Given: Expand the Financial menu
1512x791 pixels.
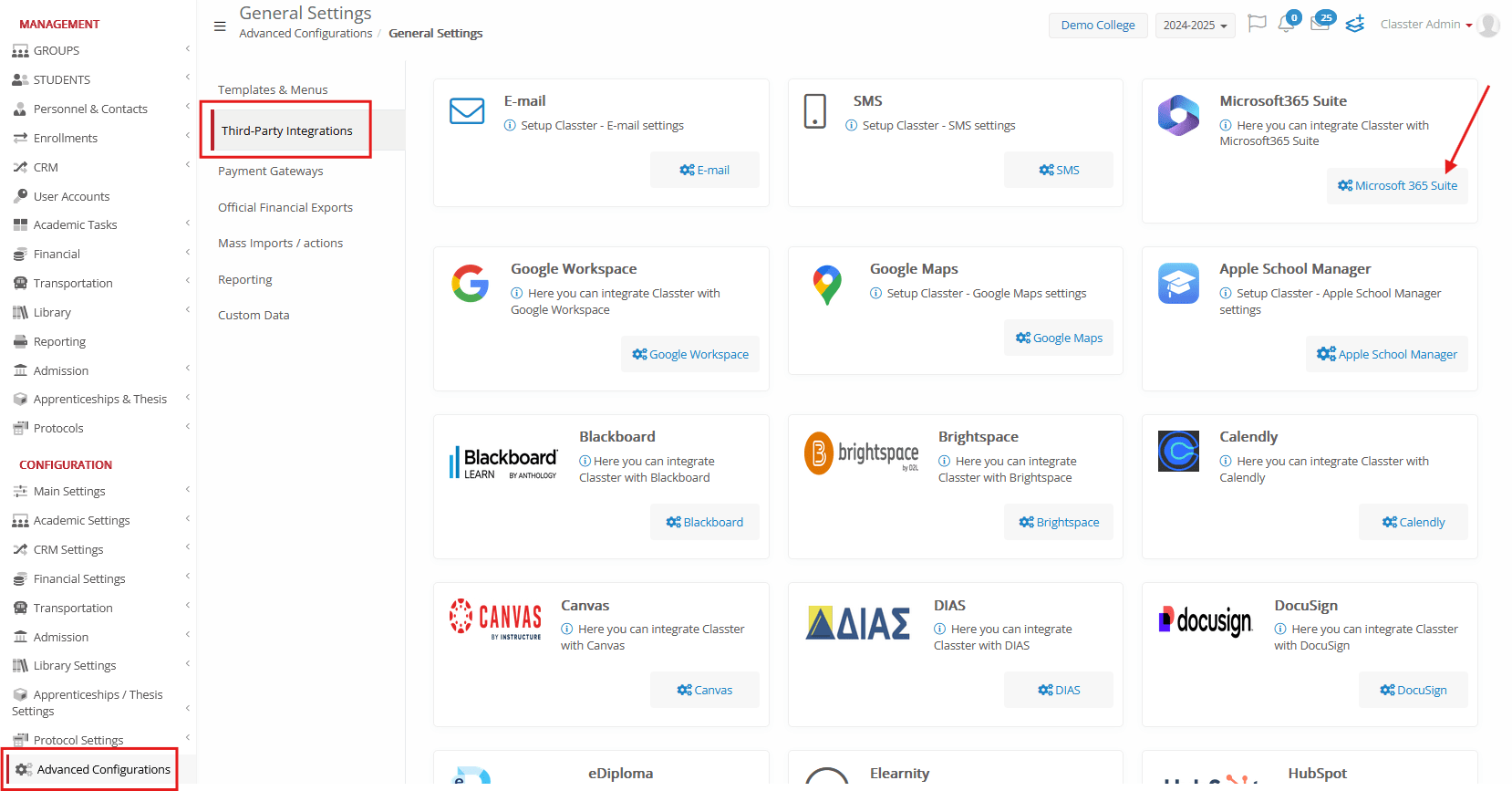Looking at the screenshot, I should 98,254.
